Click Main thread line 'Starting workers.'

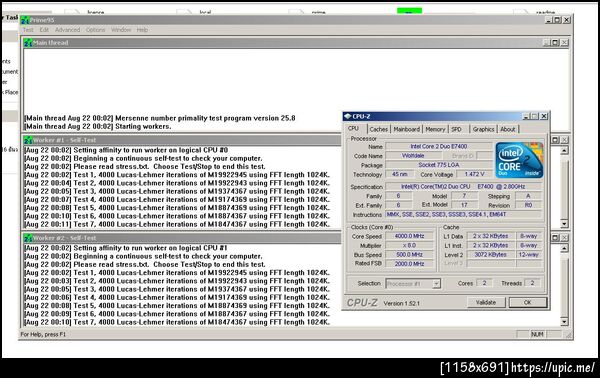click(98, 126)
